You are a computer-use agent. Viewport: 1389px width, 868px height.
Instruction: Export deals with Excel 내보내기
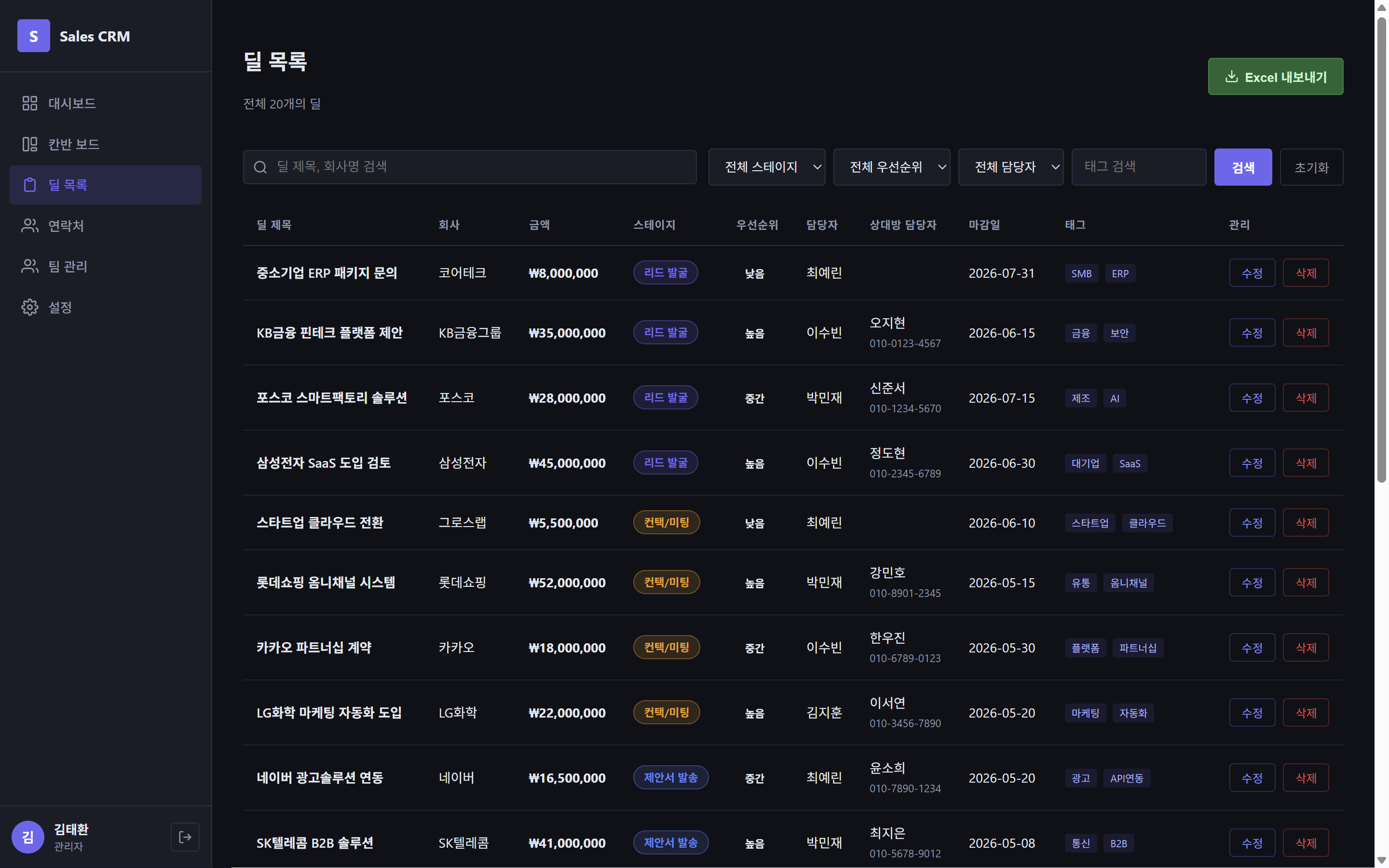[1275, 77]
